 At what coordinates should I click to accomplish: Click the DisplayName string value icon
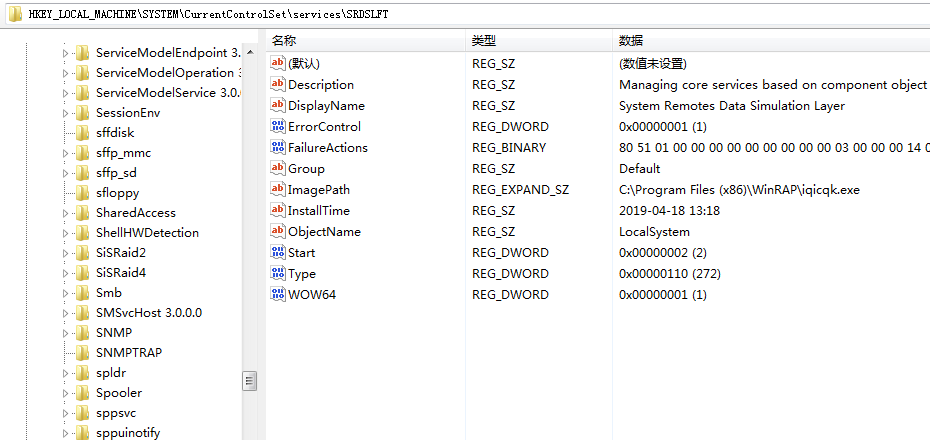click(x=278, y=105)
